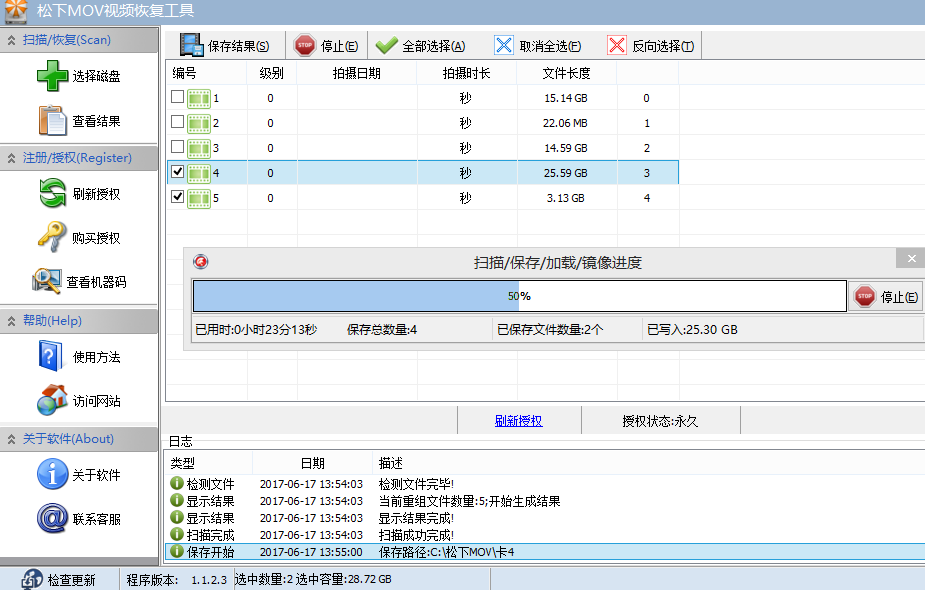Image resolution: width=925 pixels, height=590 pixels.
Task: Click the 刷新授权 hyperlink
Action: 518,421
